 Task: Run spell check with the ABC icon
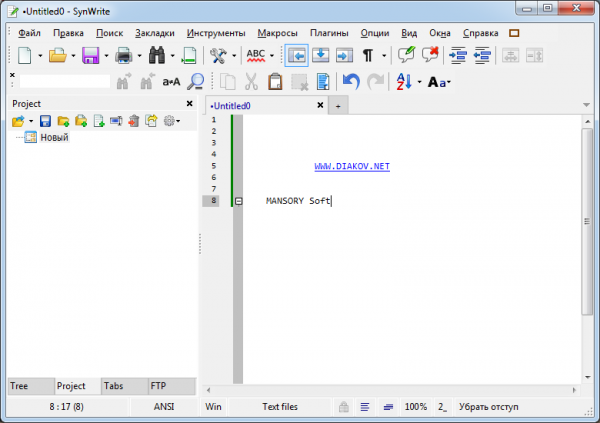point(256,56)
